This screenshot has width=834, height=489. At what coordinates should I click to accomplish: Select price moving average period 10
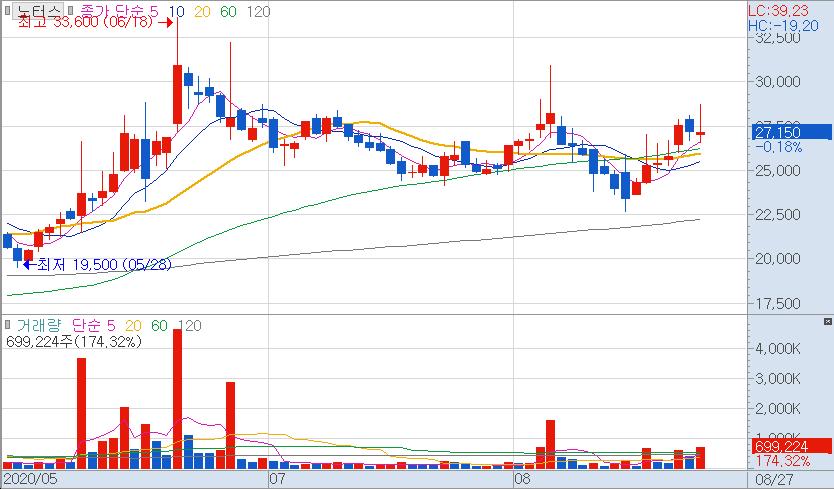click(x=176, y=11)
